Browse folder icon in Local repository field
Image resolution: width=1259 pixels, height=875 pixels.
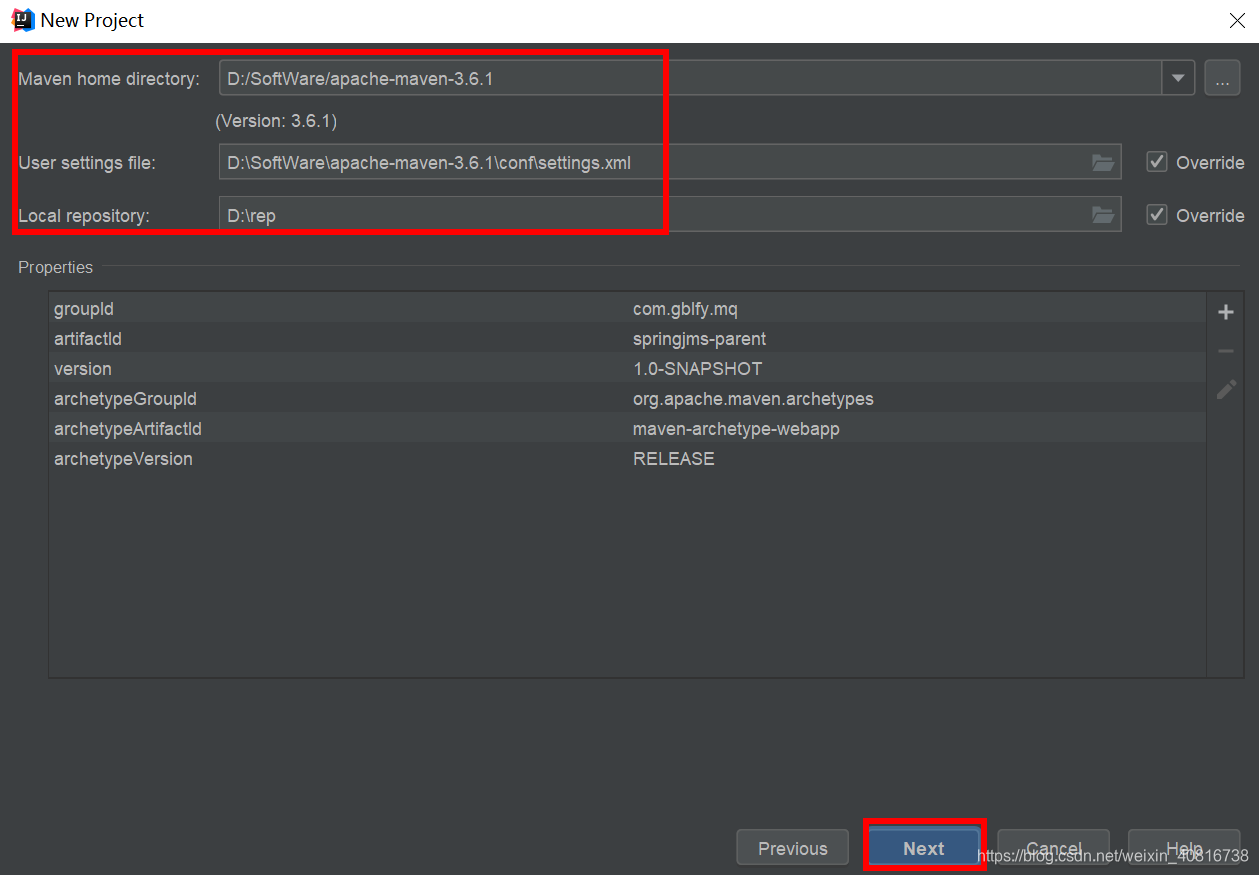[x=1103, y=215]
